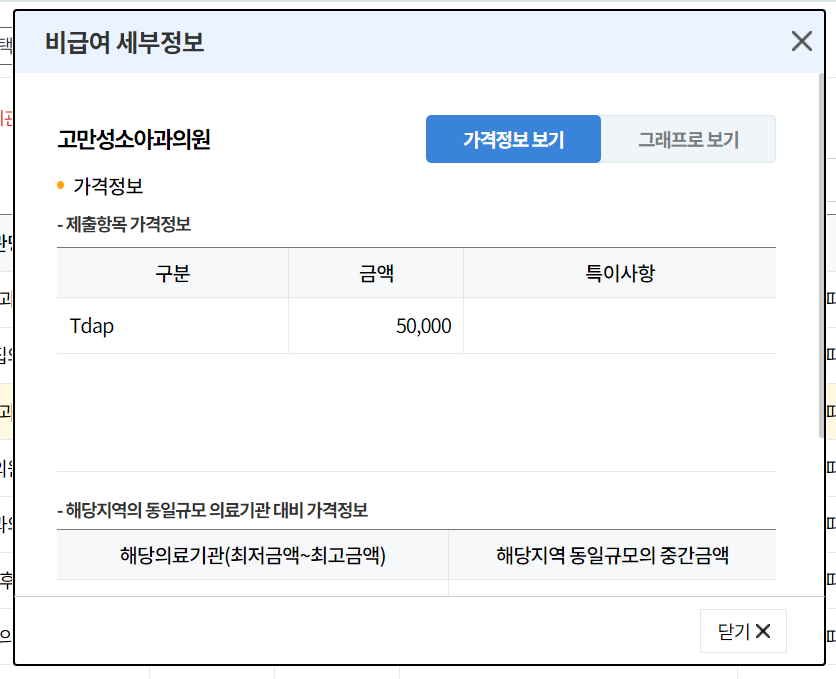Click the X icon to dismiss 비급여 세부정보

801,41
